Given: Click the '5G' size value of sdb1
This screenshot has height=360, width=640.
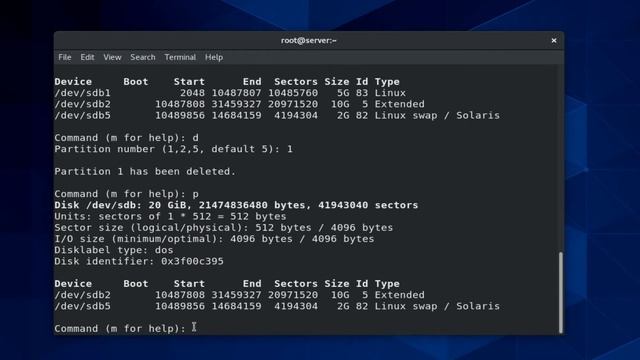Looking at the screenshot, I should pos(343,93).
